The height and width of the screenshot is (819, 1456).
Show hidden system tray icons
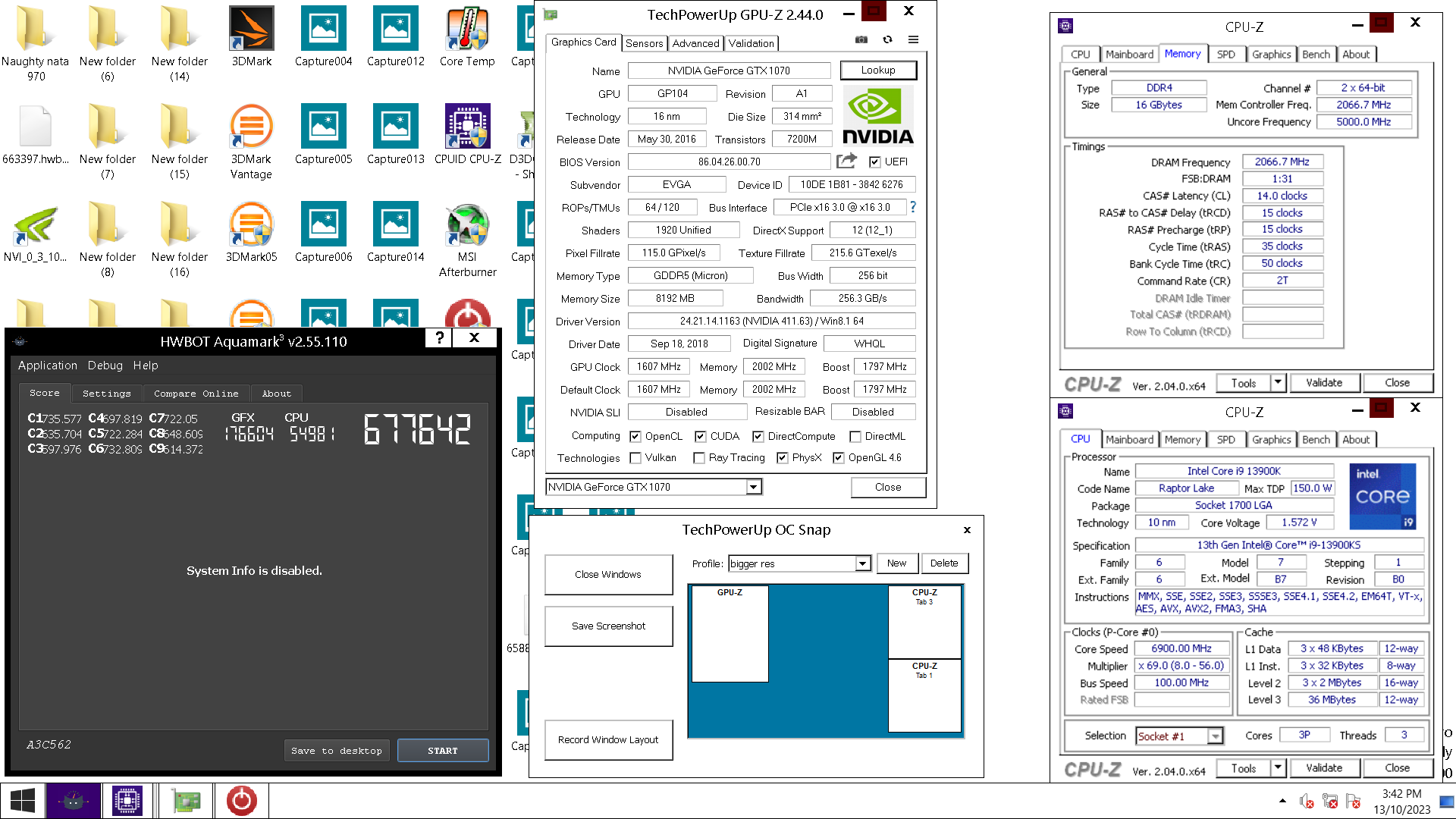(x=1282, y=801)
